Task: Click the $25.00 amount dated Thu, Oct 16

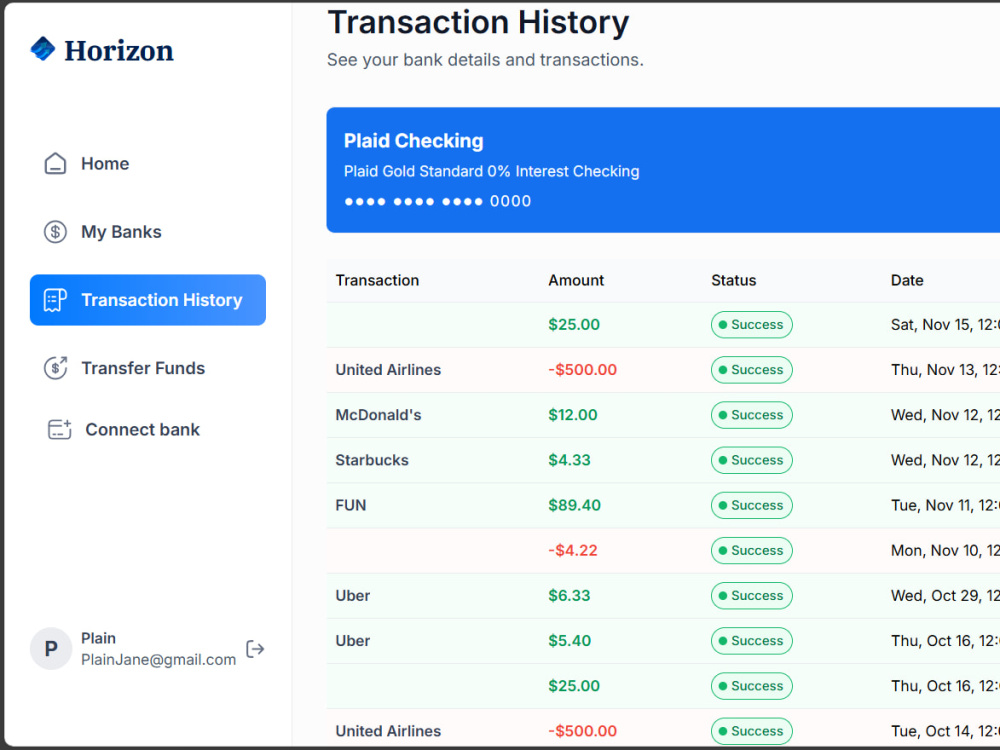Action: tap(574, 686)
